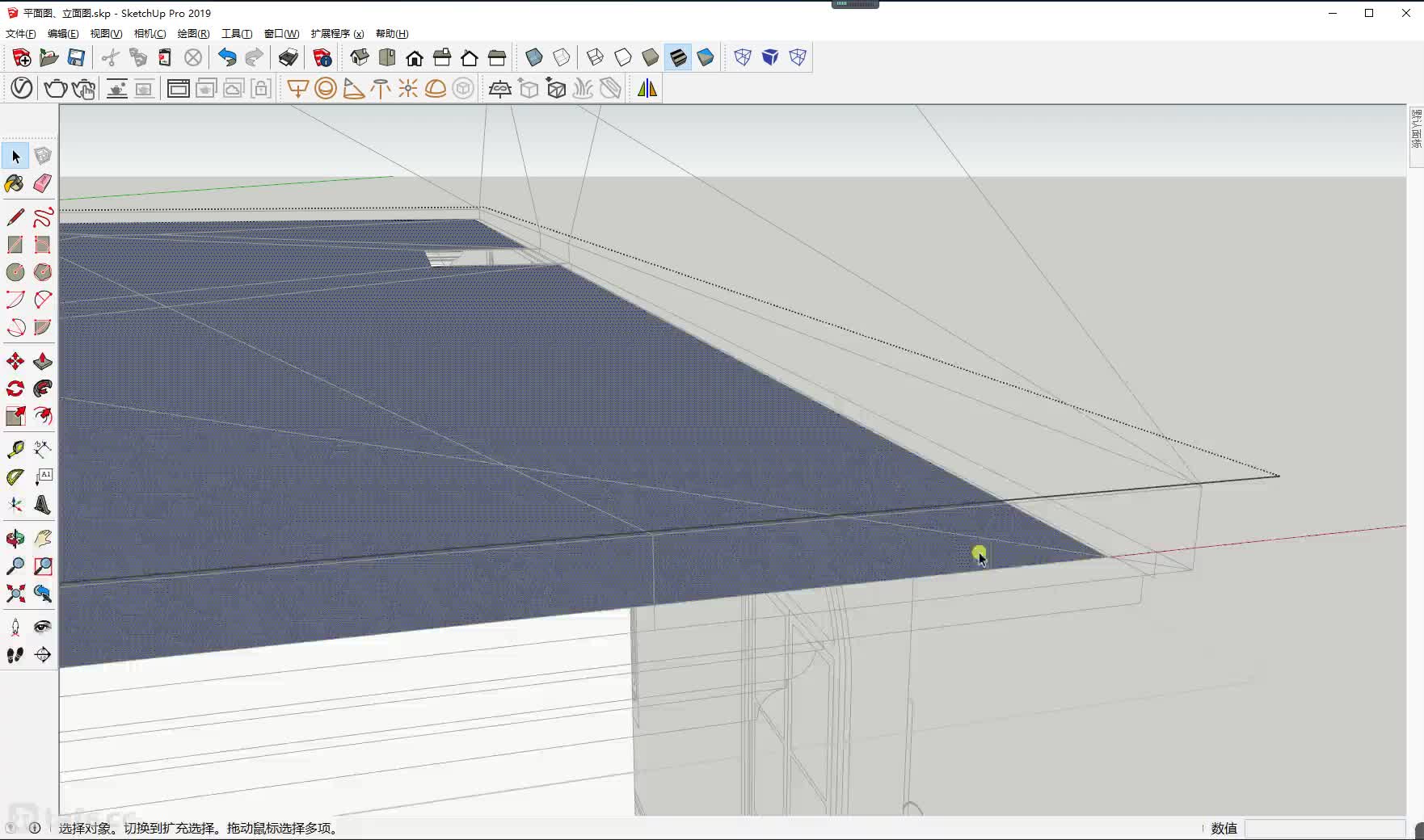This screenshot has height=840, width=1424.
Task: Click the Make Component icon
Action: [x=43, y=155]
